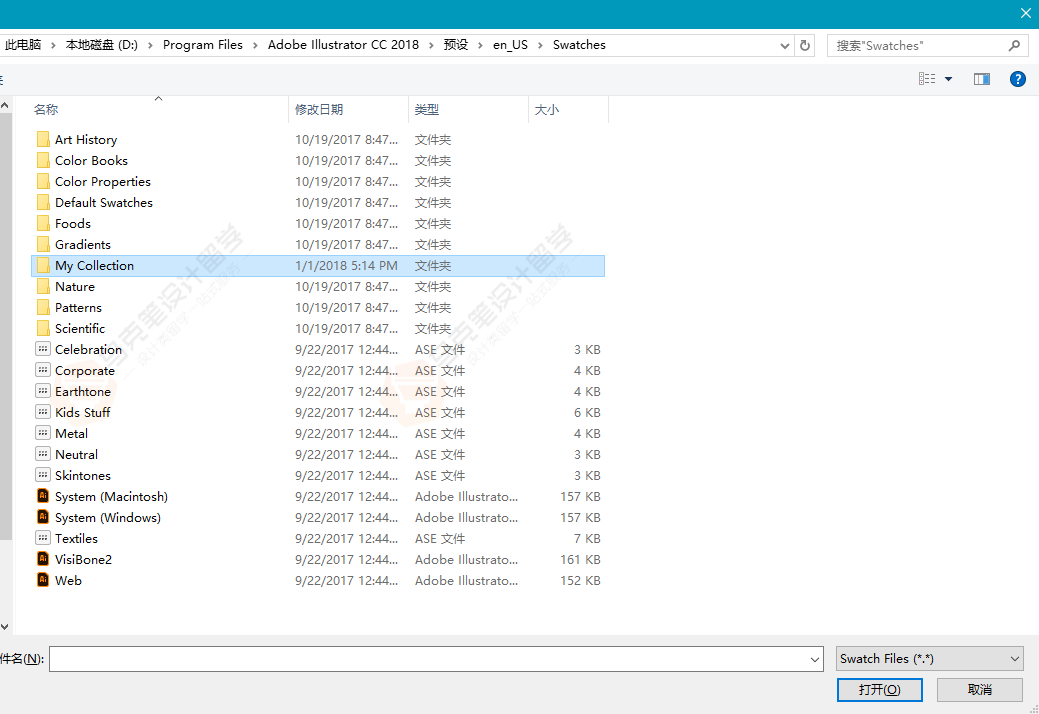Expand the address bar history dropdown

(x=785, y=46)
